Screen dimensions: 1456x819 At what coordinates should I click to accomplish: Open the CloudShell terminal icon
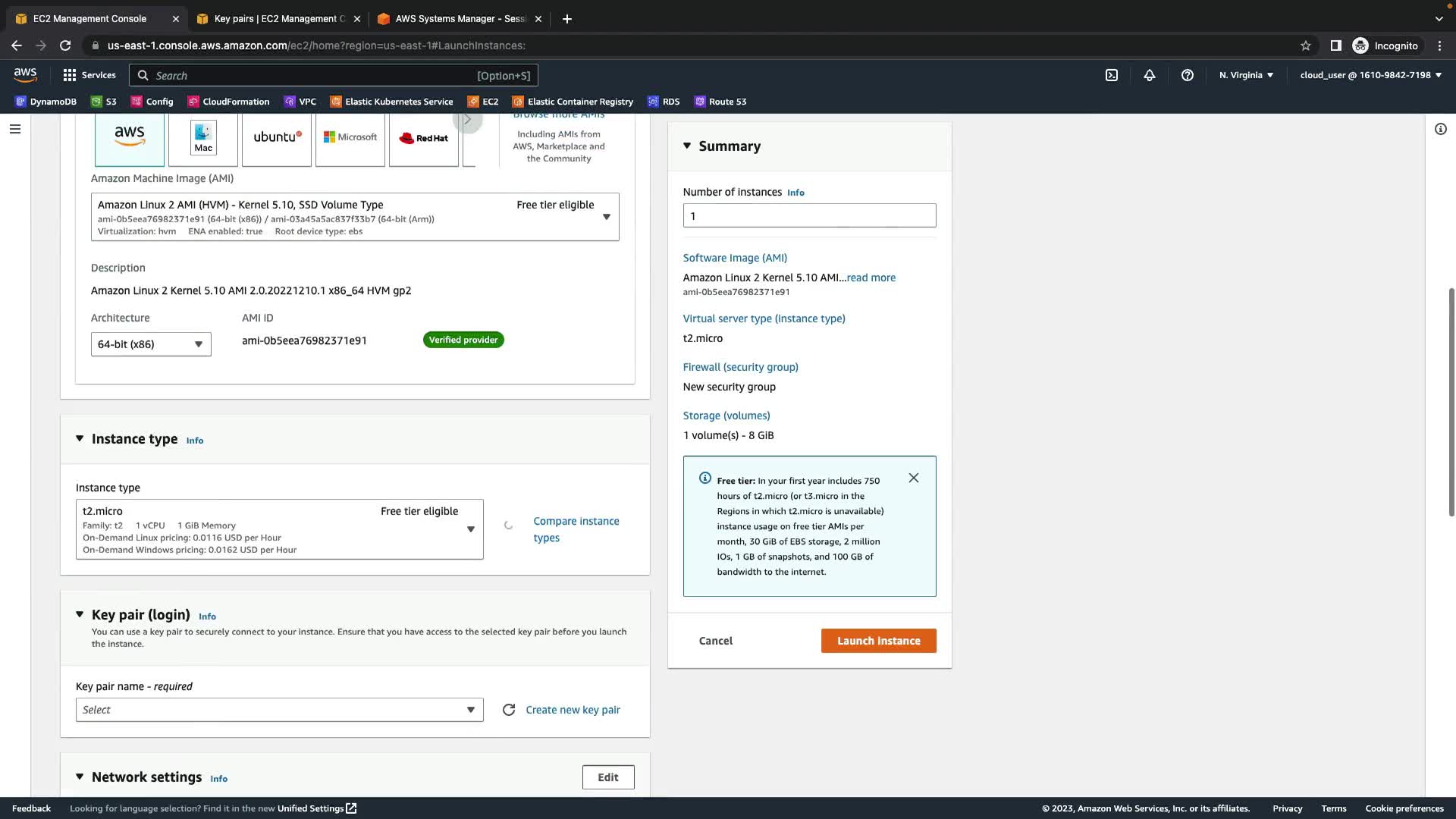1111,75
